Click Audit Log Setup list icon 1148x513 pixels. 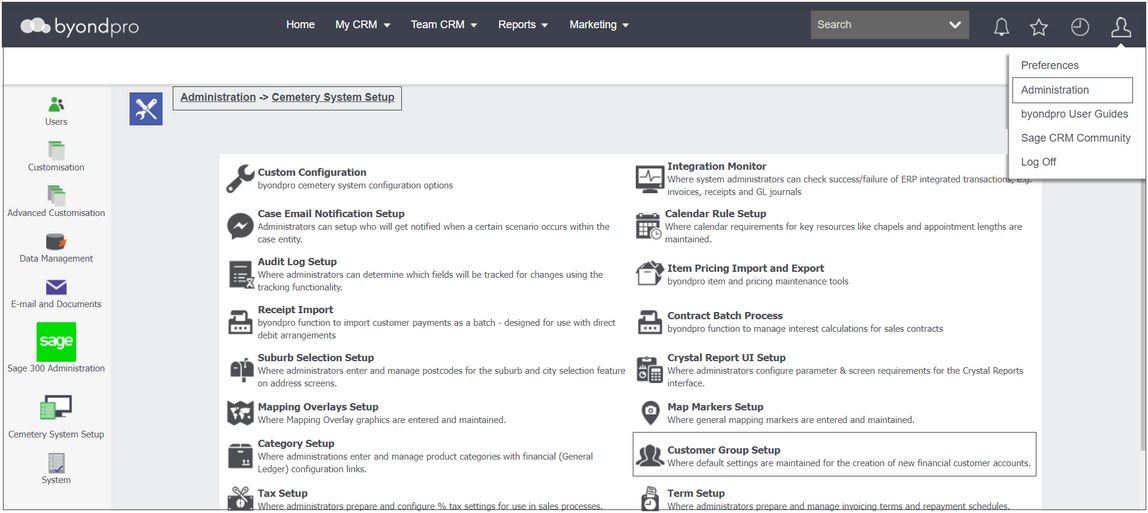(242, 274)
